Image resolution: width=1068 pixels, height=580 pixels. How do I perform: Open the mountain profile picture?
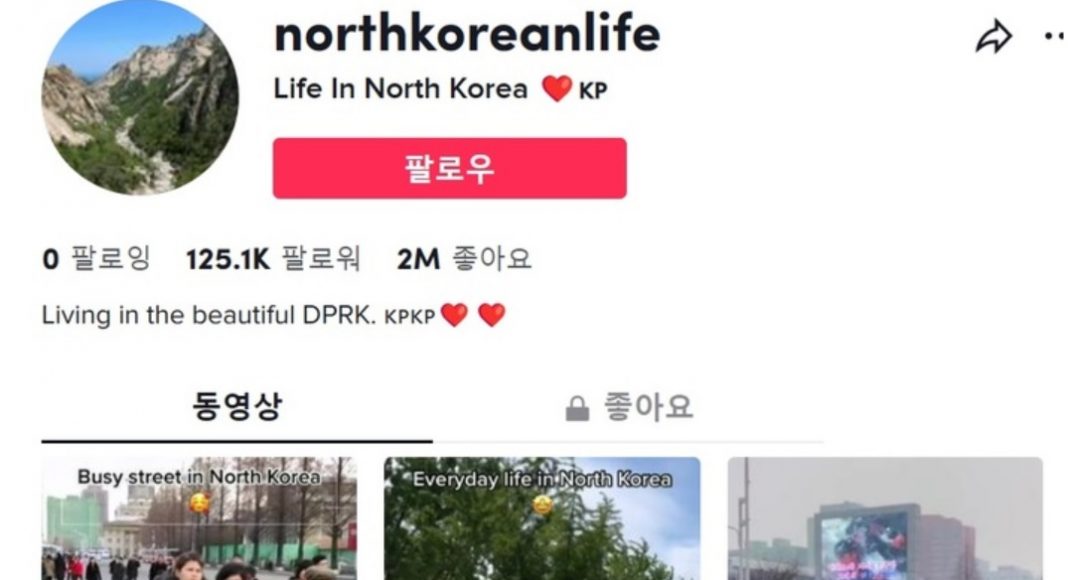[x=140, y=97]
